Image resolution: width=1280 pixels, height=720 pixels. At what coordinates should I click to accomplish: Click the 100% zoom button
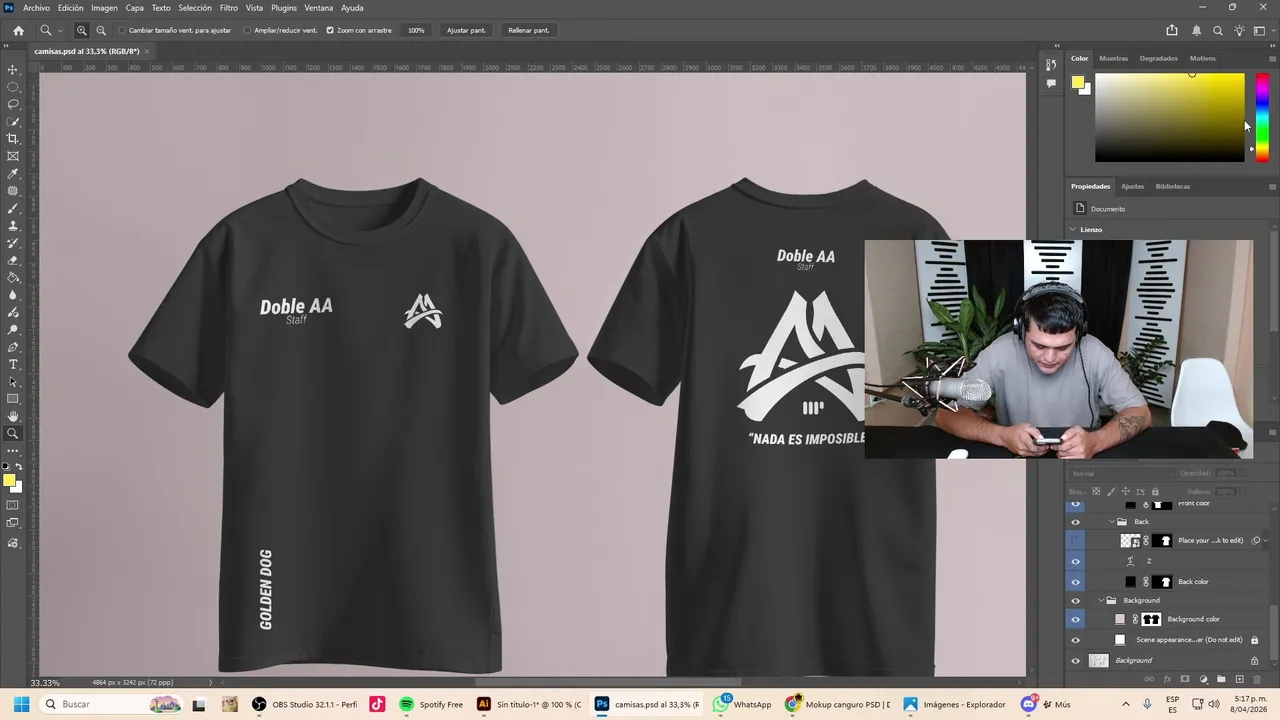click(416, 30)
